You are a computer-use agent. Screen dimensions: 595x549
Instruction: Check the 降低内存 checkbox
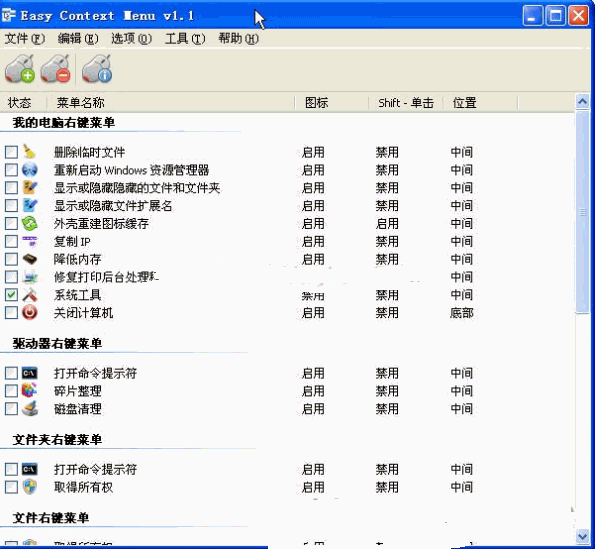[x=11, y=259]
